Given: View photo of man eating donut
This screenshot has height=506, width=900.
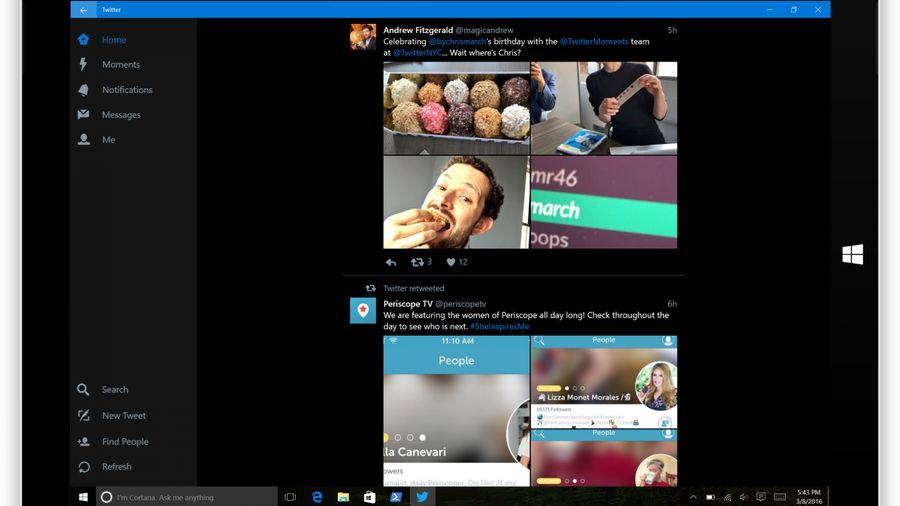Looking at the screenshot, I should point(456,203).
